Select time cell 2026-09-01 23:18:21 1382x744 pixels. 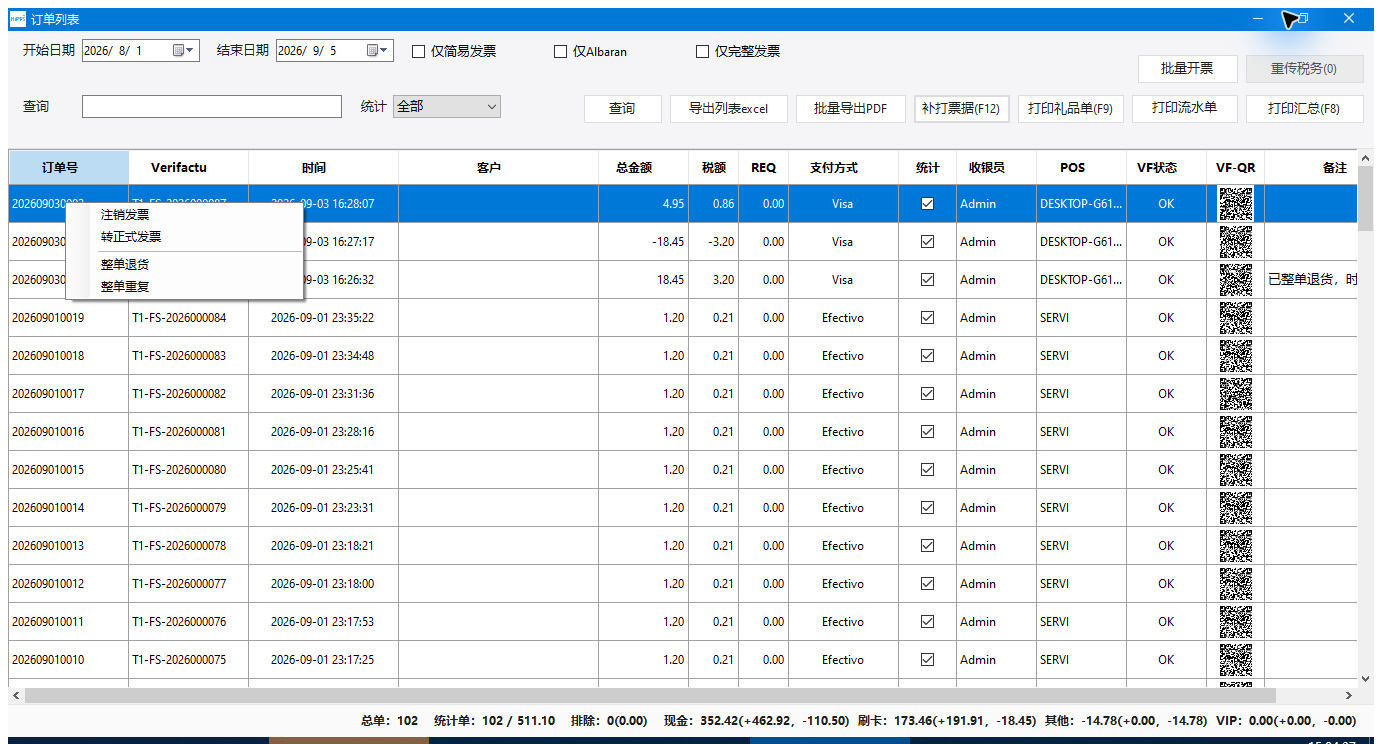[323, 546]
